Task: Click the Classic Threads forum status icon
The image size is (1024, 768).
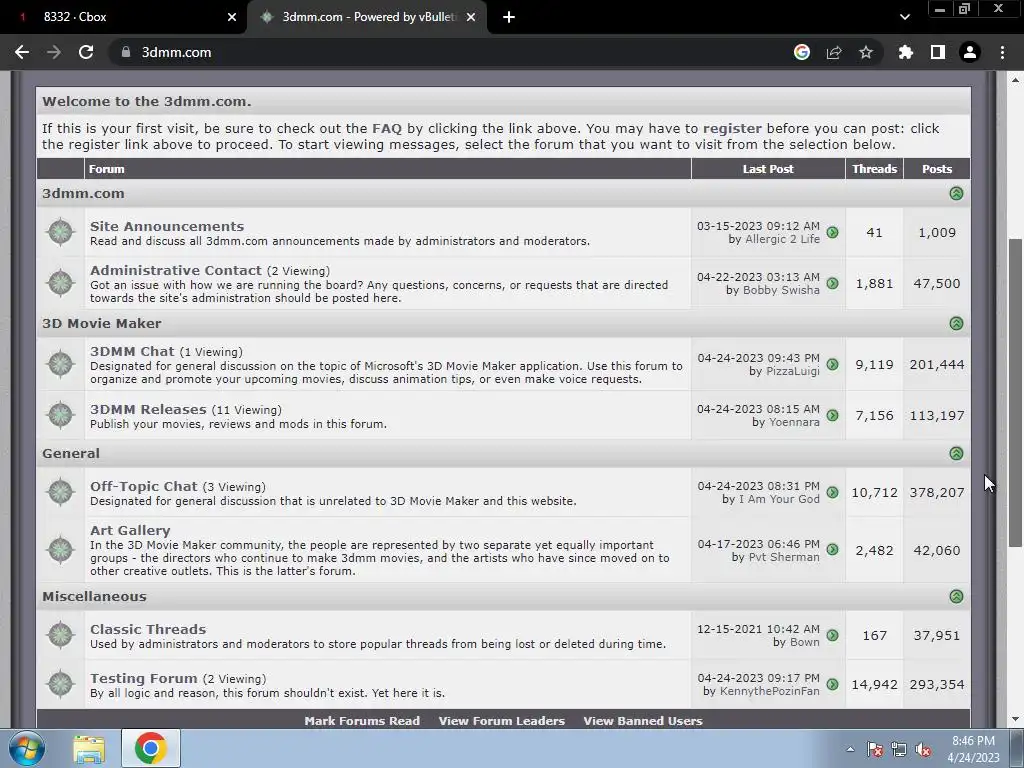Action: pos(60,635)
